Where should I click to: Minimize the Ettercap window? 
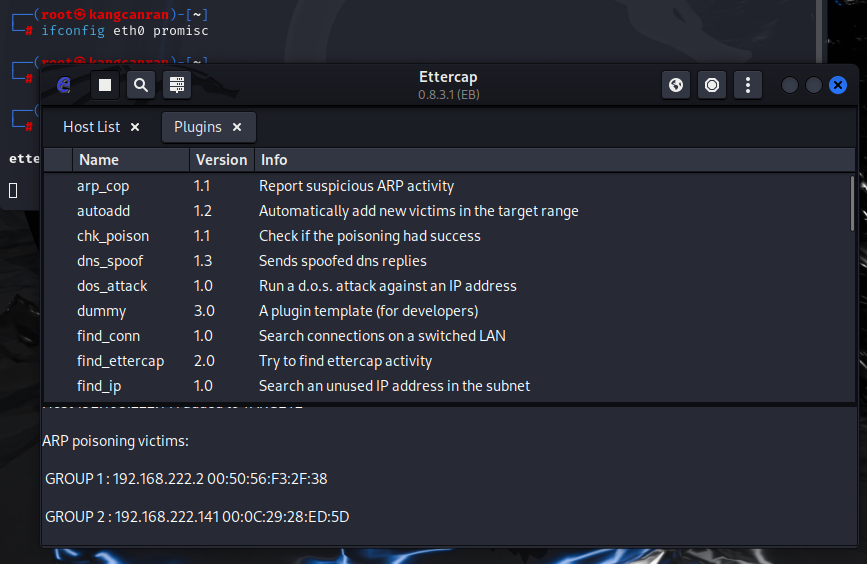(789, 85)
